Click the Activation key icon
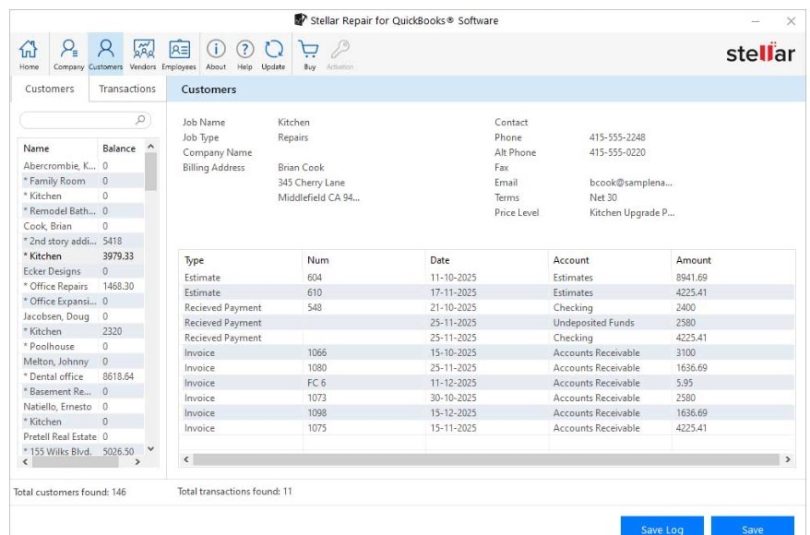810x535 pixels. 340,54
